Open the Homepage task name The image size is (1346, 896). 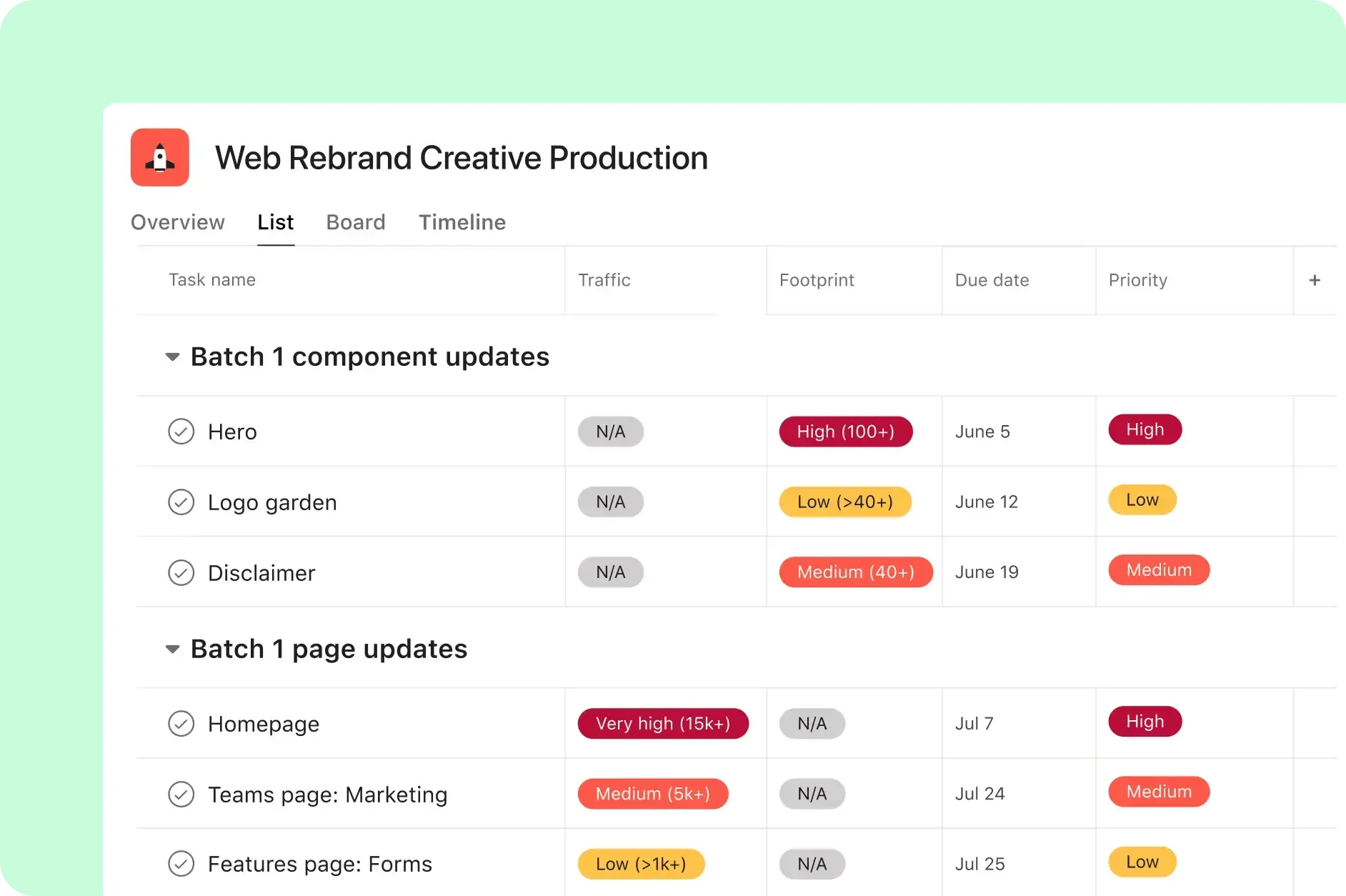[264, 724]
